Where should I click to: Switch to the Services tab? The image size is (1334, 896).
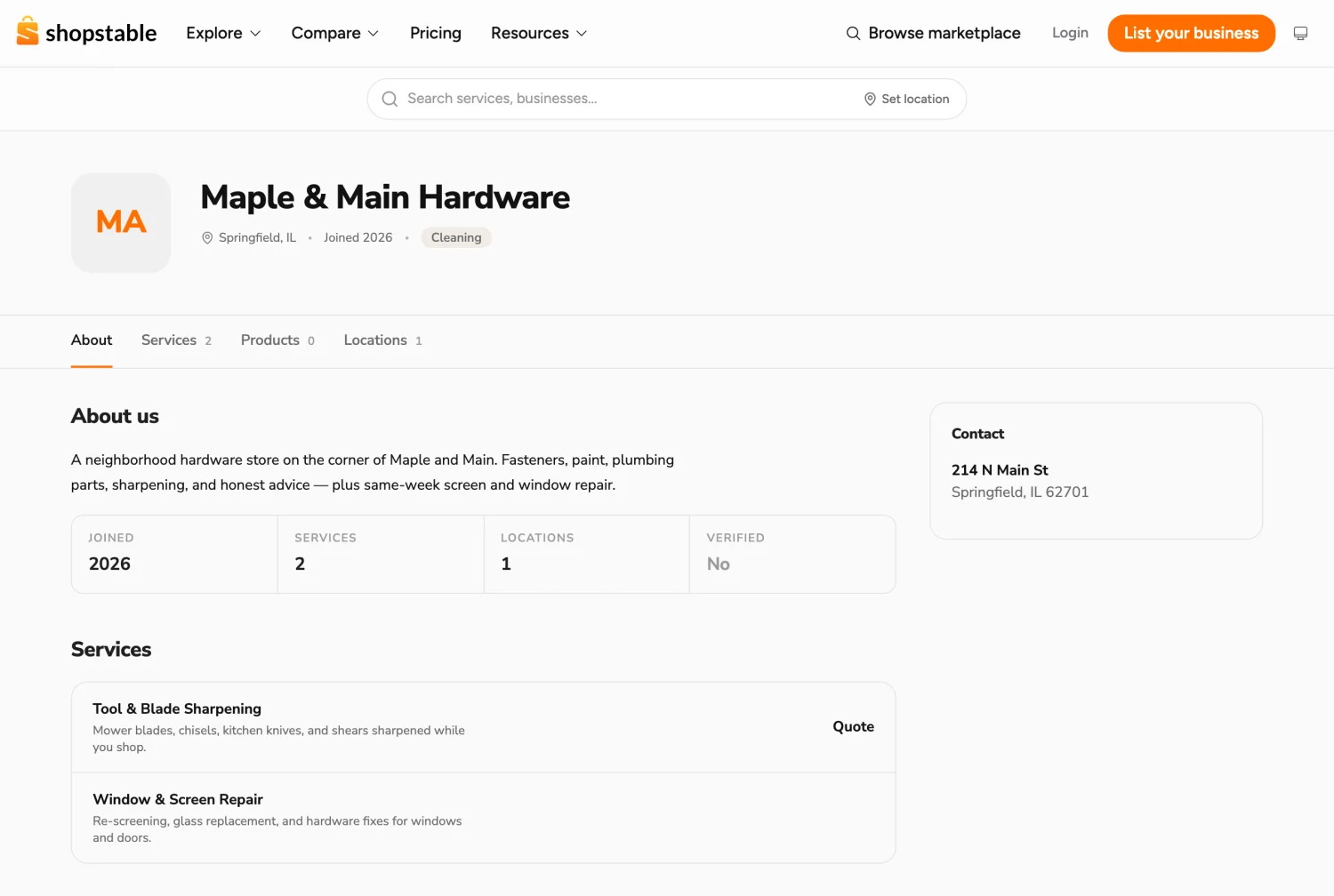point(176,340)
